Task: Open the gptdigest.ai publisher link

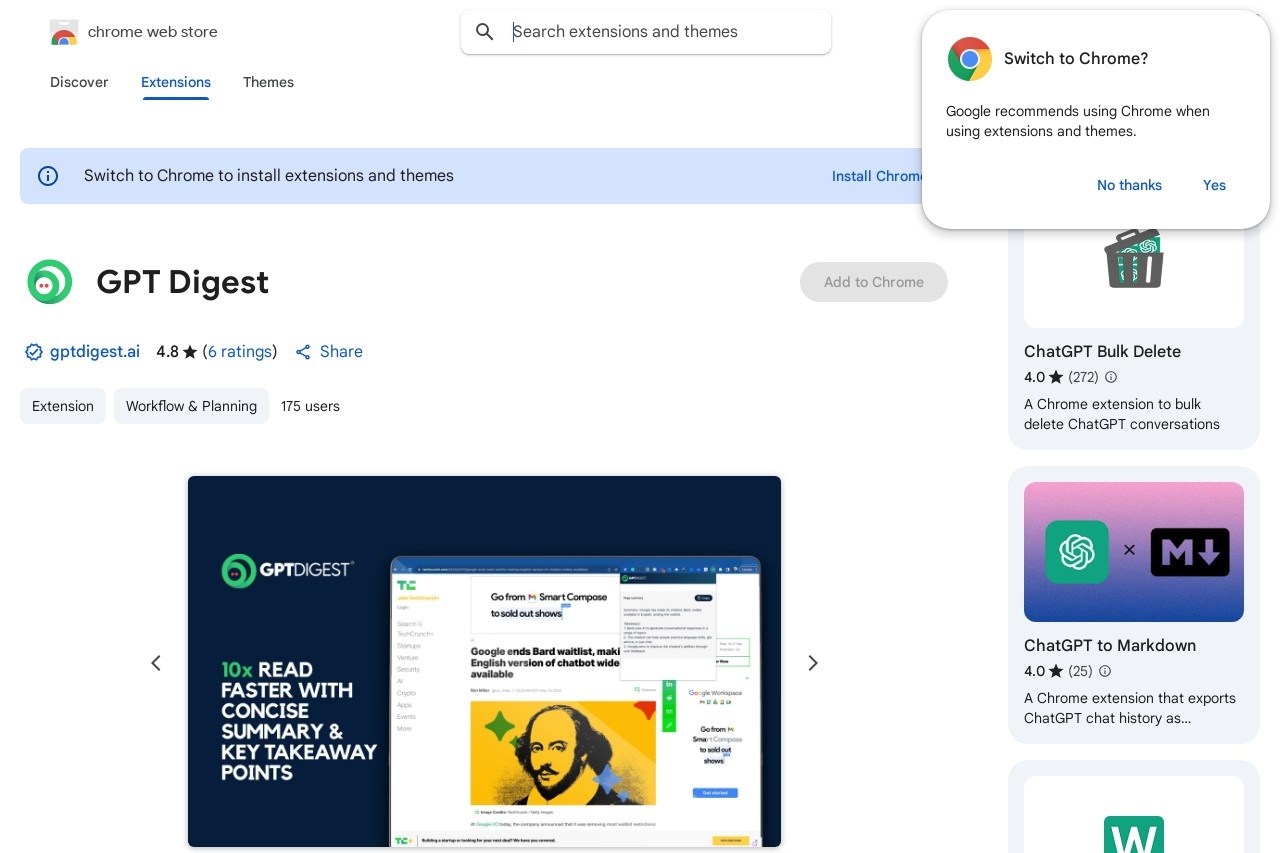Action: [95, 352]
